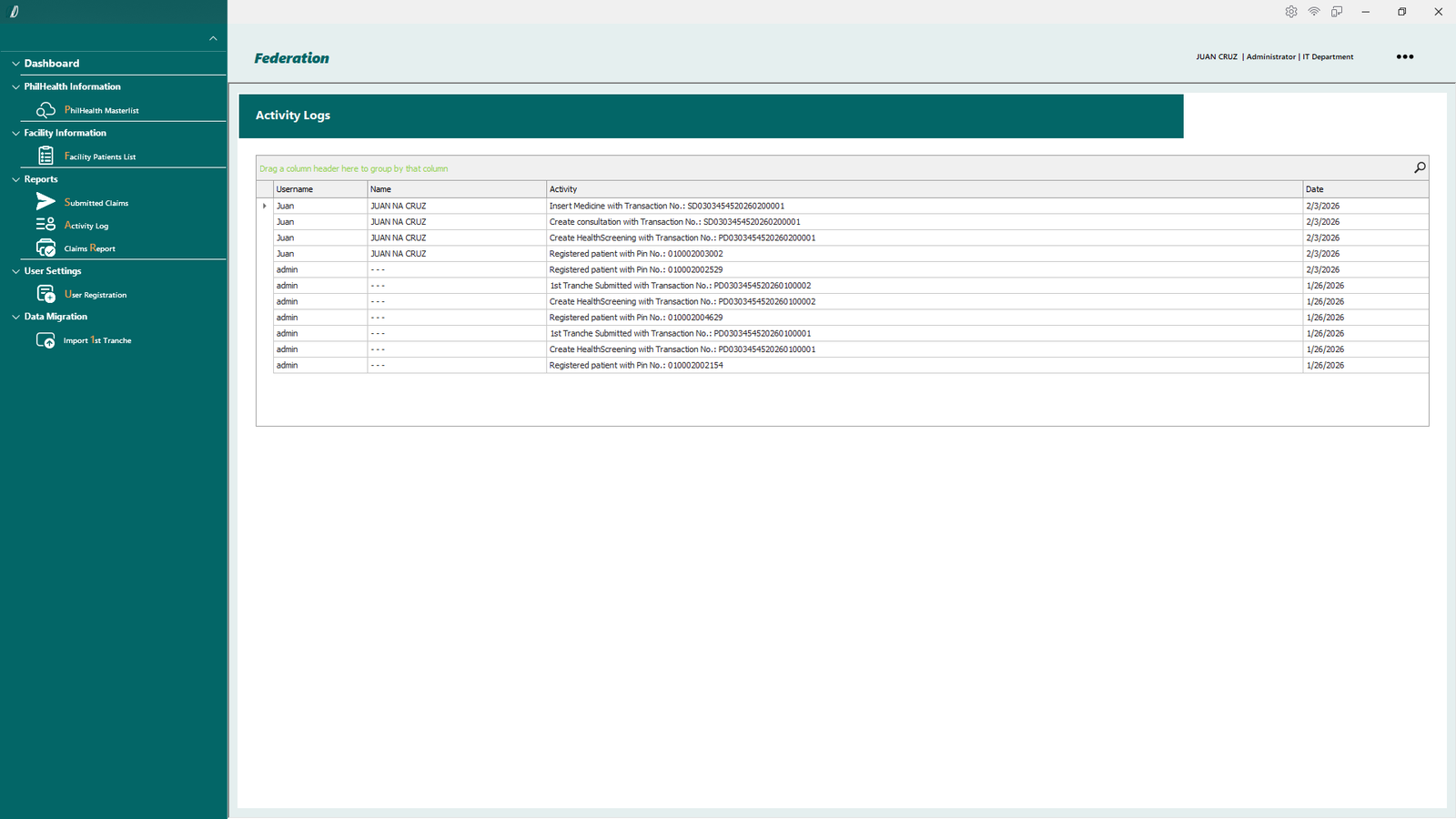Click the Claims Report icon
Image resolution: width=1456 pixels, height=819 pixels.
pyautogui.click(x=45, y=248)
